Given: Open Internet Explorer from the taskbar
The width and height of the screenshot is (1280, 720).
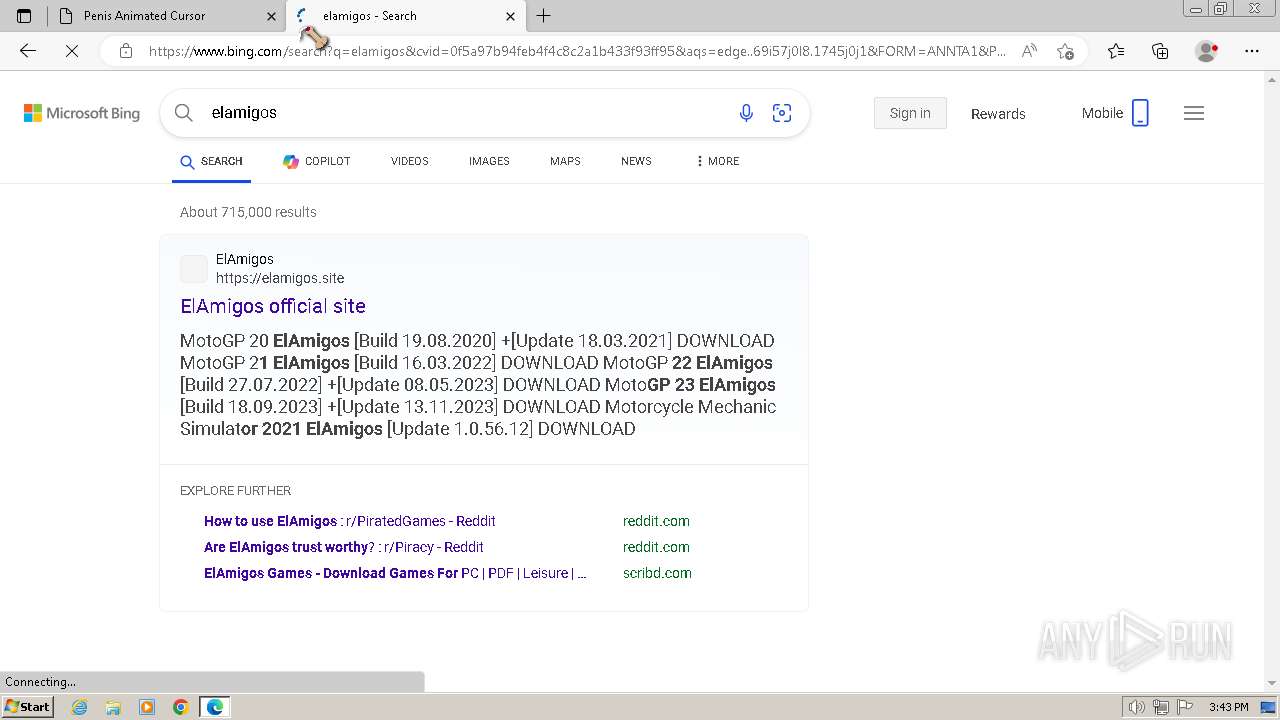Looking at the screenshot, I should point(80,707).
